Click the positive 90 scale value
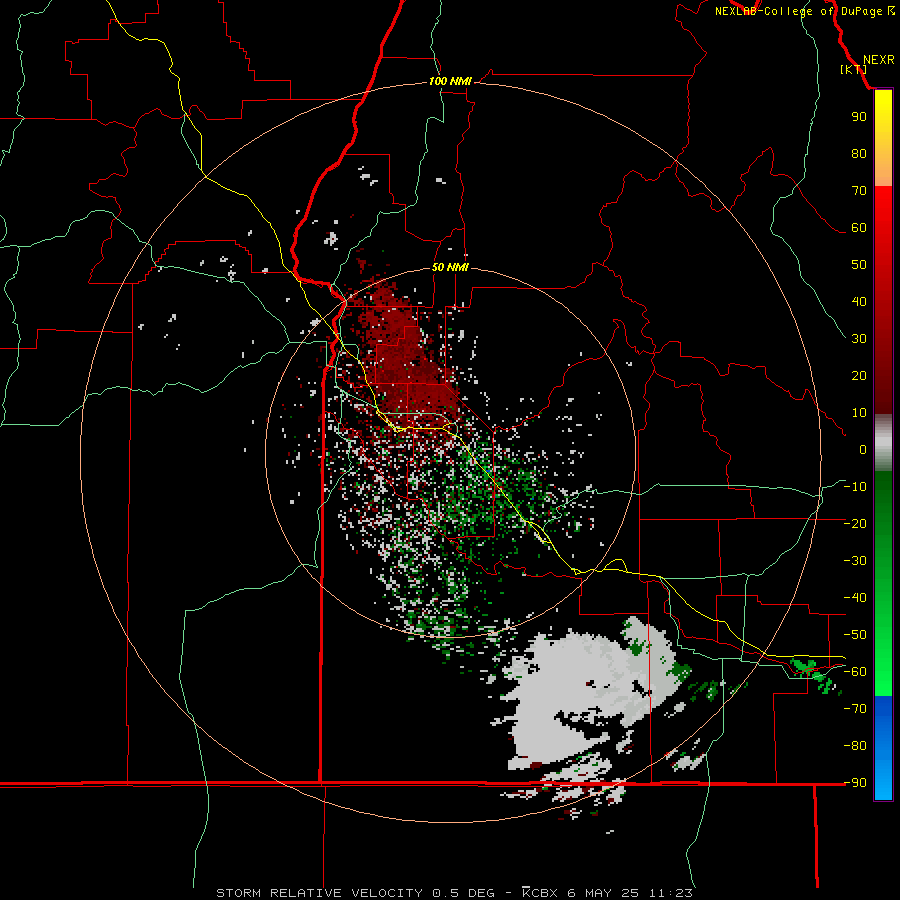The height and width of the screenshot is (900, 900). coord(859,117)
